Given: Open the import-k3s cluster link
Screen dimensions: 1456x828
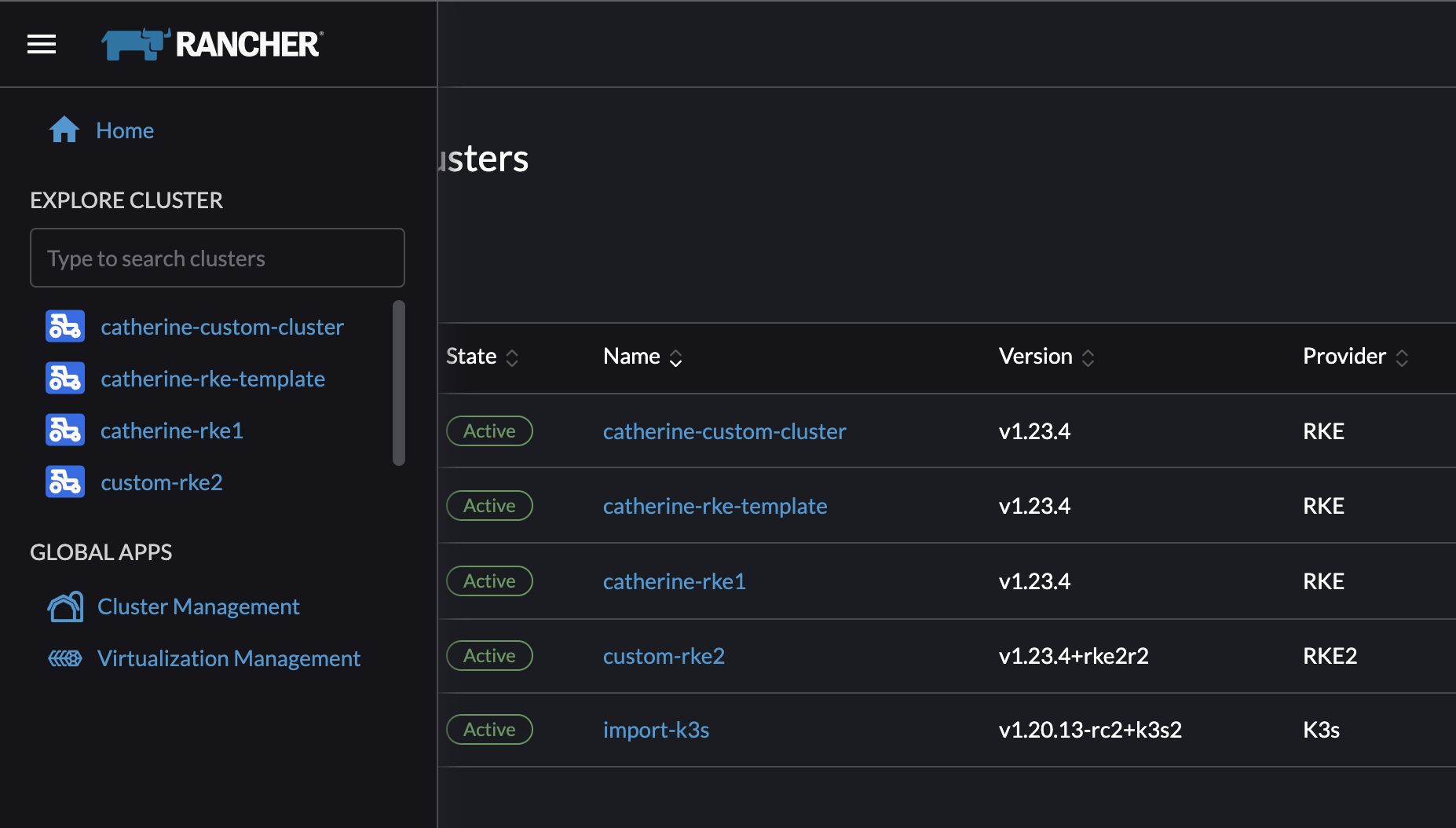Looking at the screenshot, I should (656, 730).
